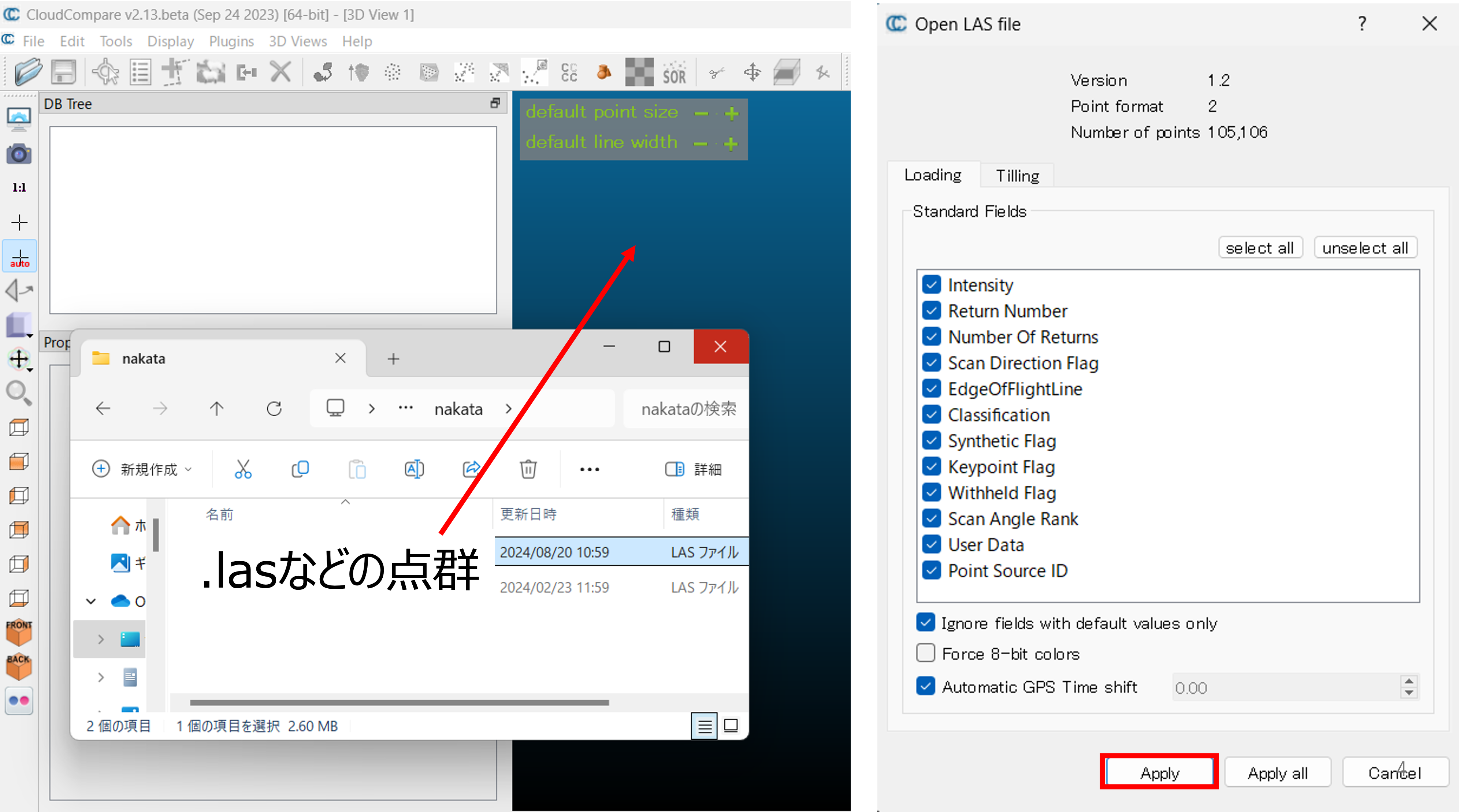Enable Force 8-bit colors checkbox
The width and height of the screenshot is (1460, 812).
click(x=925, y=653)
